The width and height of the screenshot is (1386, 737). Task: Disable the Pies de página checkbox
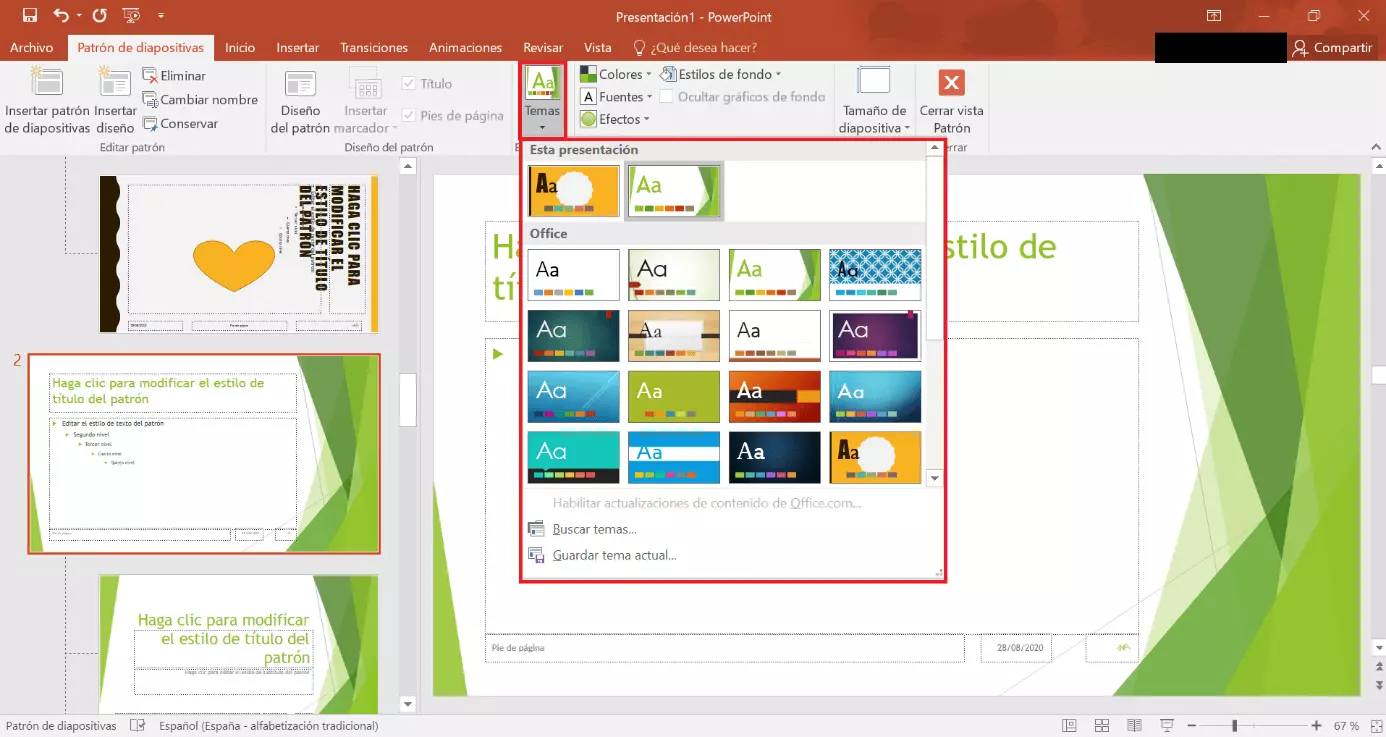pyautogui.click(x=409, y=116)
